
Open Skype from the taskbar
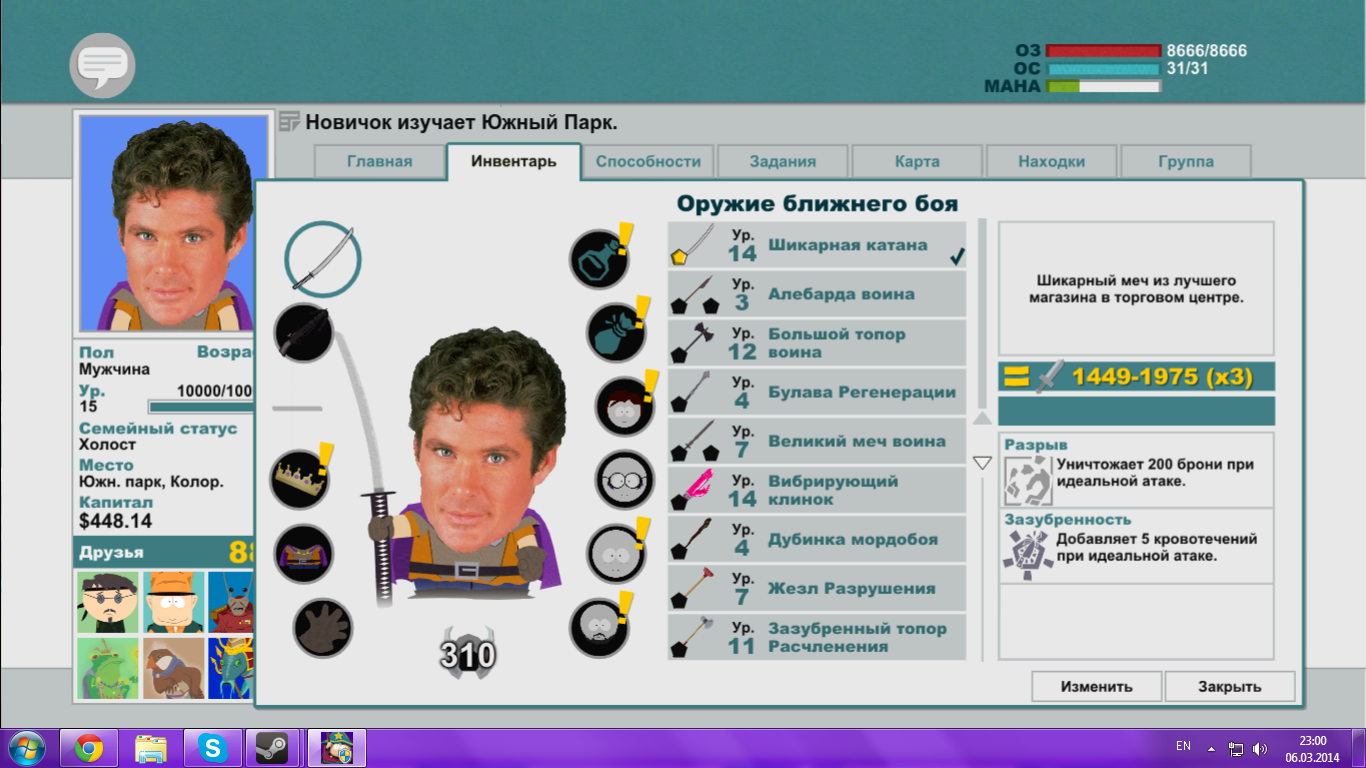212,748
